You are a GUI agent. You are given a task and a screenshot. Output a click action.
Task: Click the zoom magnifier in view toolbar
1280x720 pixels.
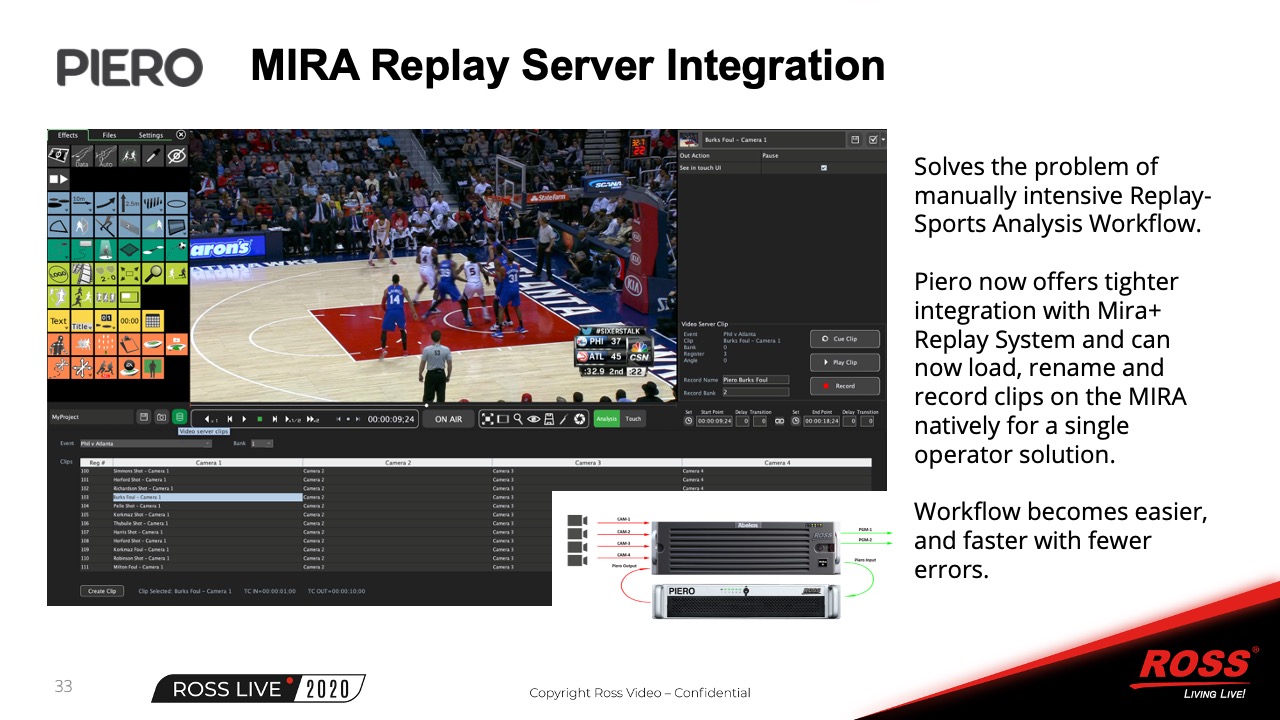[x=518, y=419]
